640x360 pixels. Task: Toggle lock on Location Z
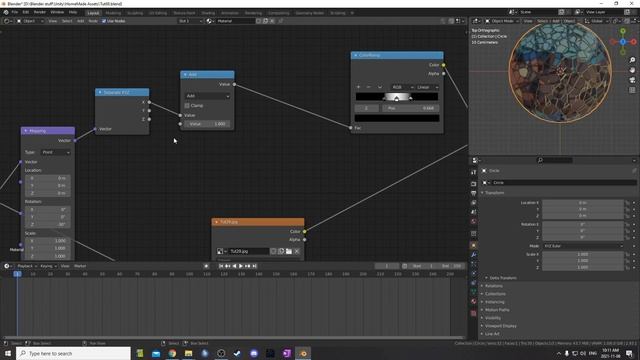(628, 216)
